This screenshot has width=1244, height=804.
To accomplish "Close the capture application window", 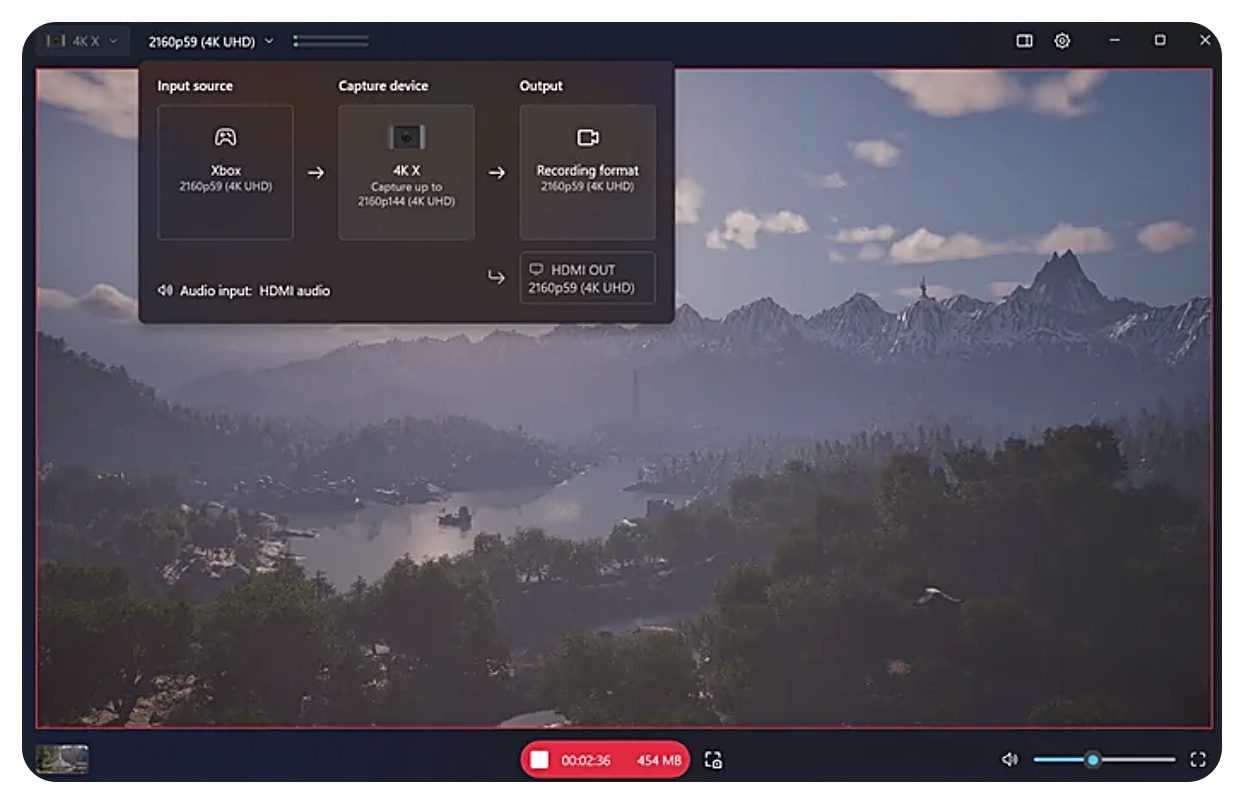I will tap(1205, 41).
